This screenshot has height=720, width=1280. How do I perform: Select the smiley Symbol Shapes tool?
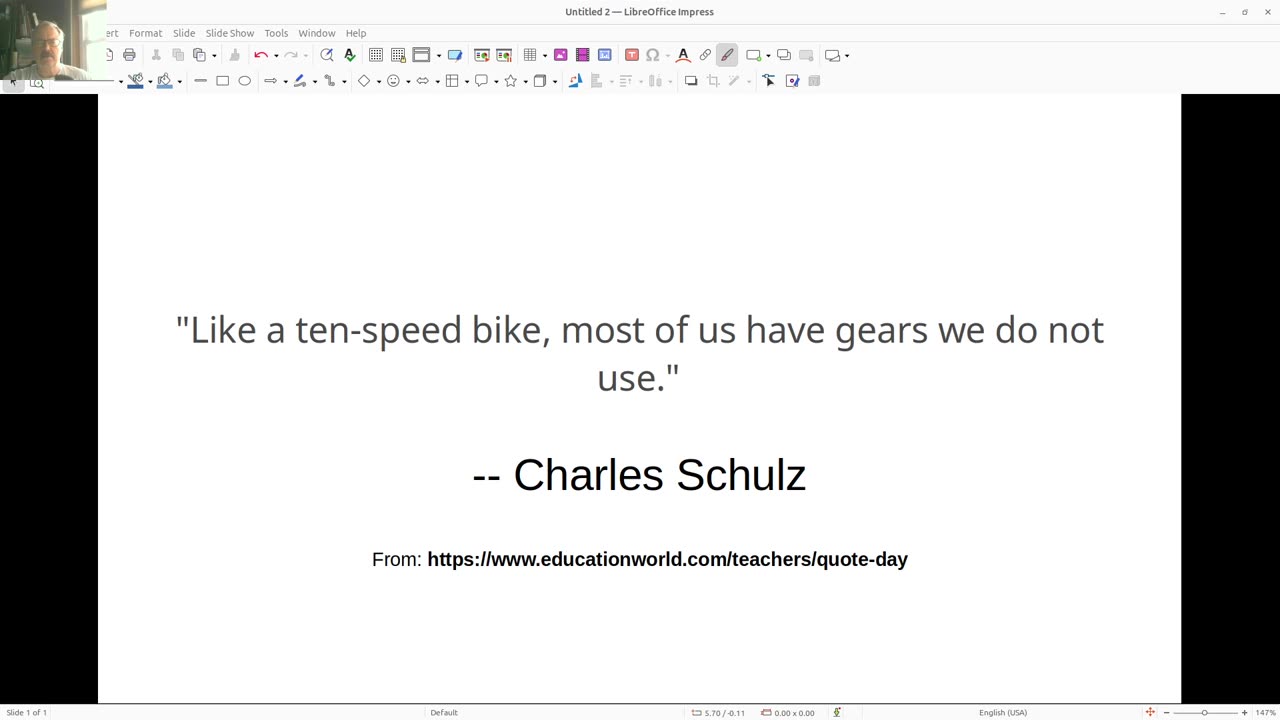(x=393, y=81)
